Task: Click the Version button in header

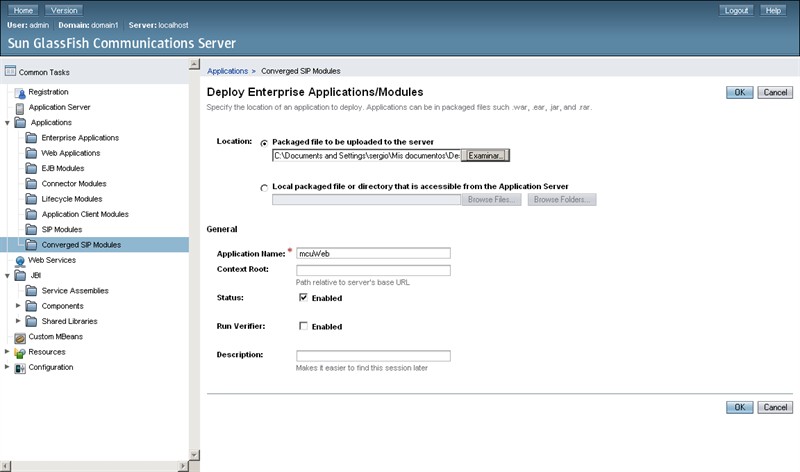Action: pos(64,10)
